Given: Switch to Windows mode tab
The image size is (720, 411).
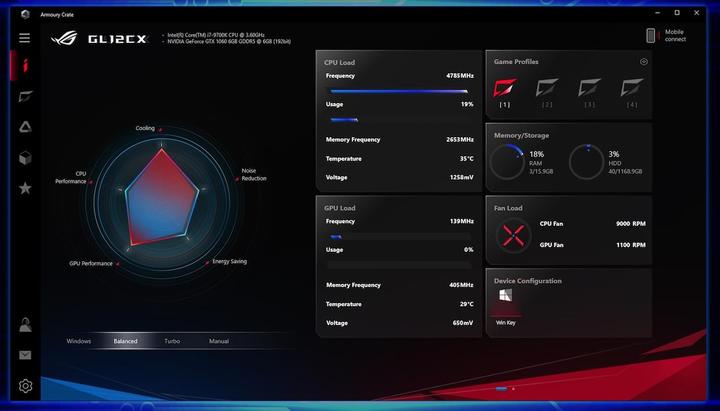Looking at the screenshot, I should tap(79, 341).
